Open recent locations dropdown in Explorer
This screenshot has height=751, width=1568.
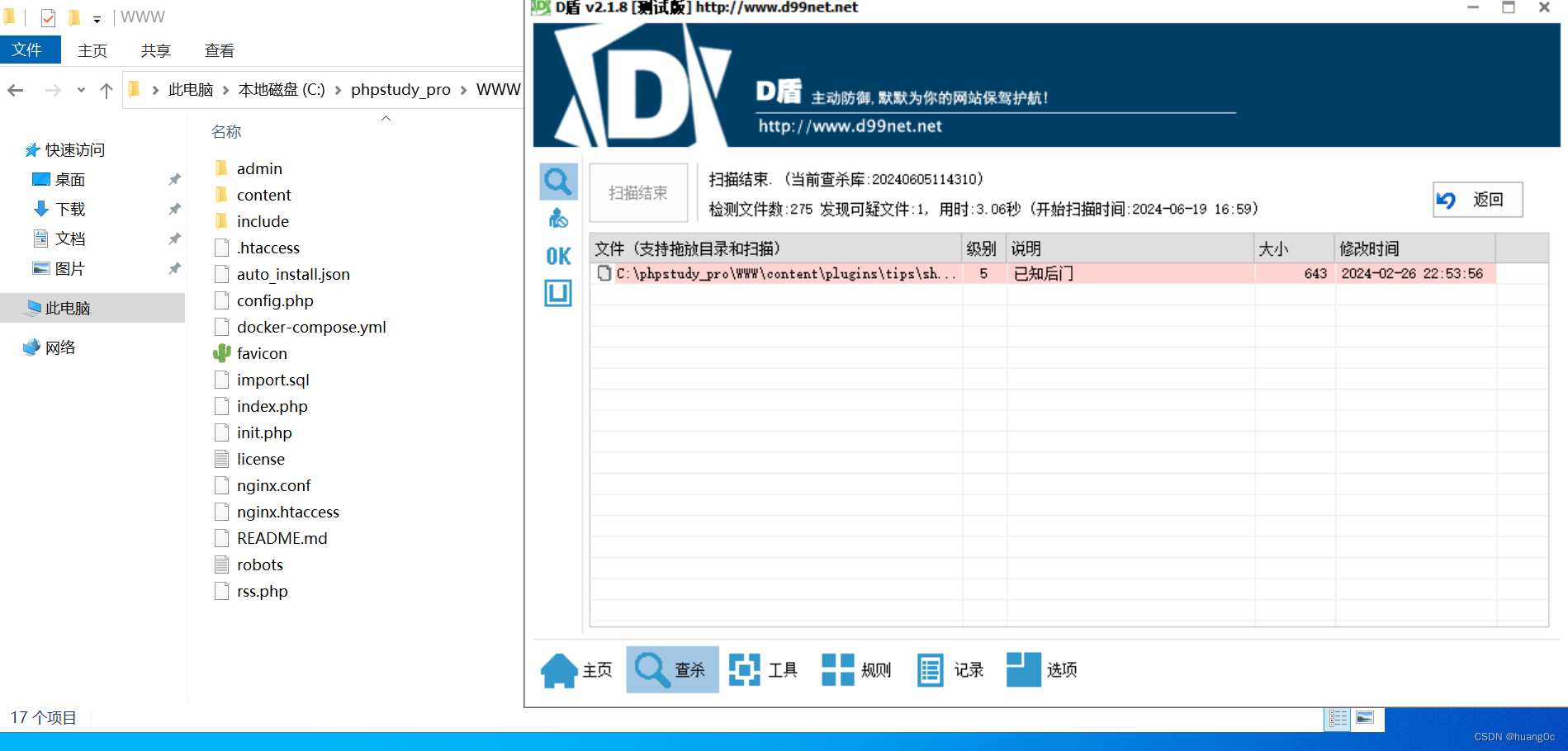point(81,90)
